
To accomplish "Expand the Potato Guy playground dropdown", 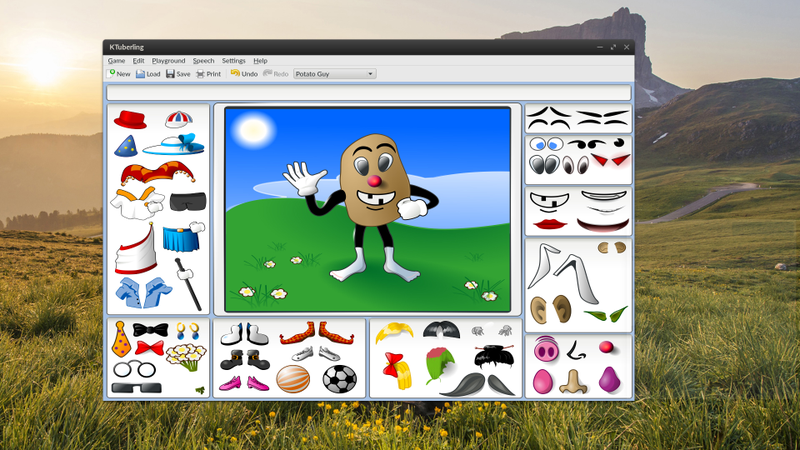I will 335,74.
